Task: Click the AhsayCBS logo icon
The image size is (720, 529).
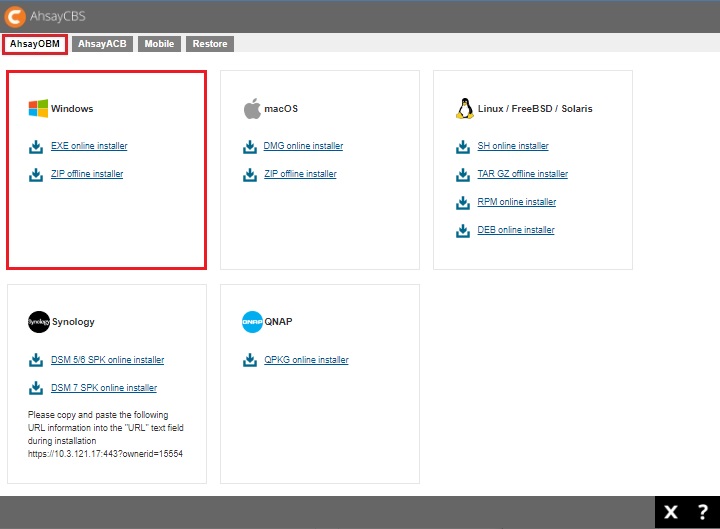Action: point(15,16)
